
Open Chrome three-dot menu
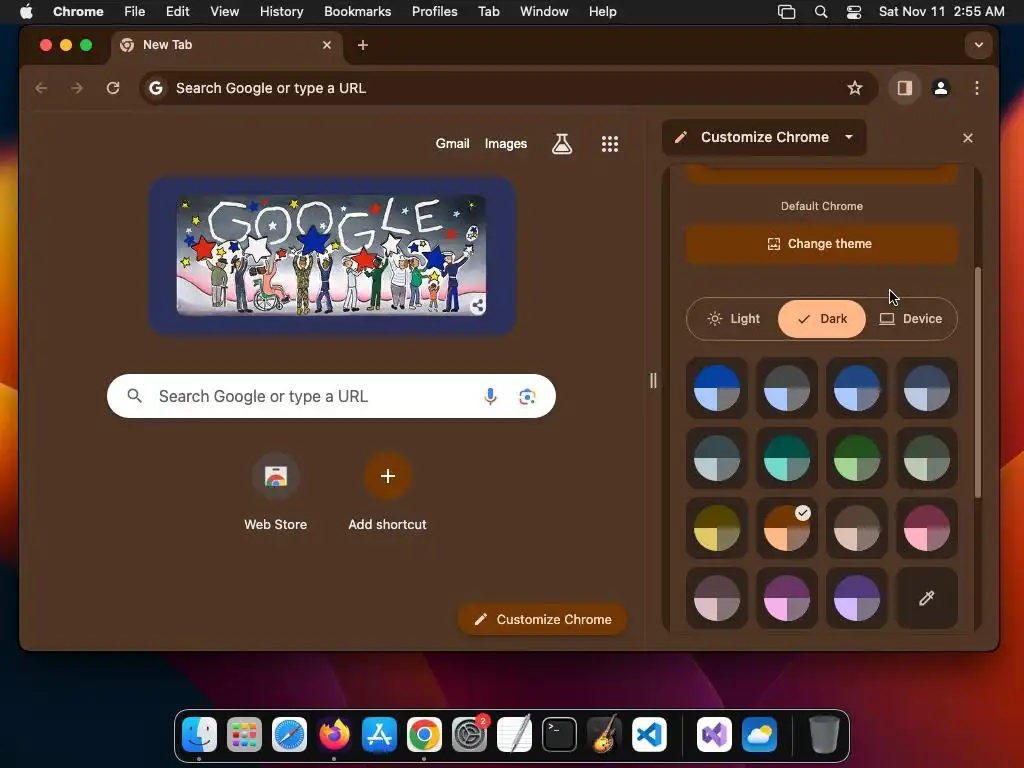click(976, 88)
